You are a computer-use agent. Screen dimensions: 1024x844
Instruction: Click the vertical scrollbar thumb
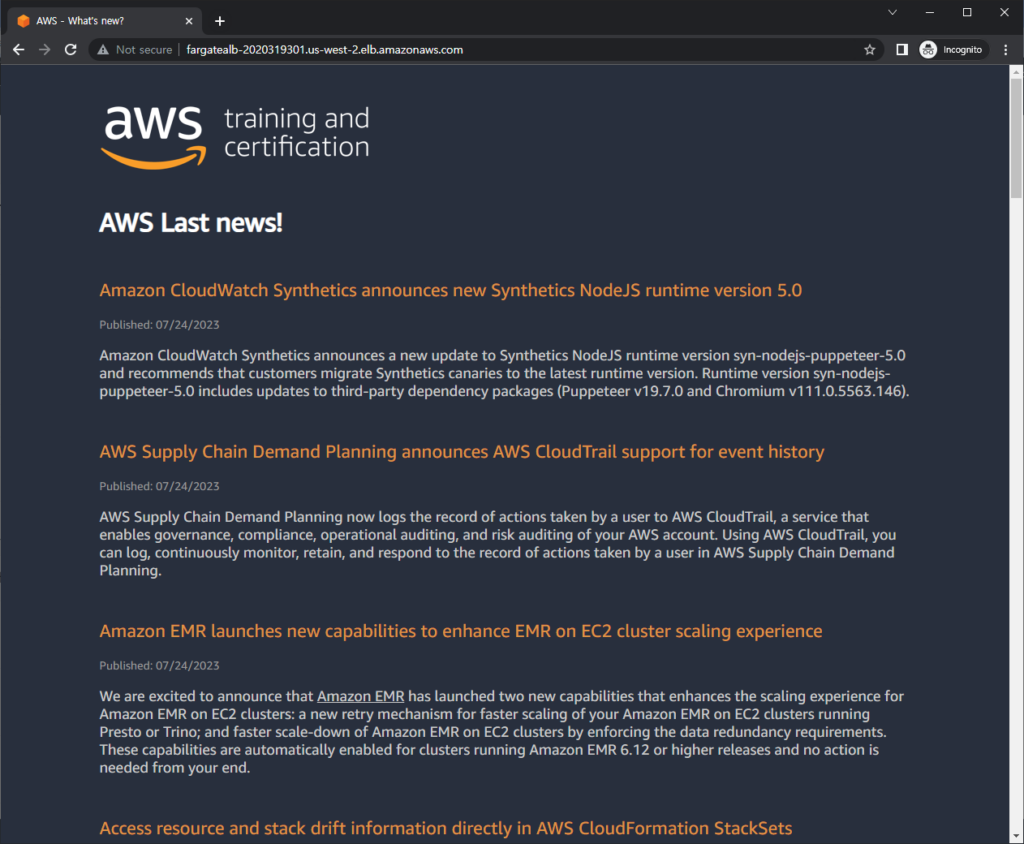pos(1016,138)
